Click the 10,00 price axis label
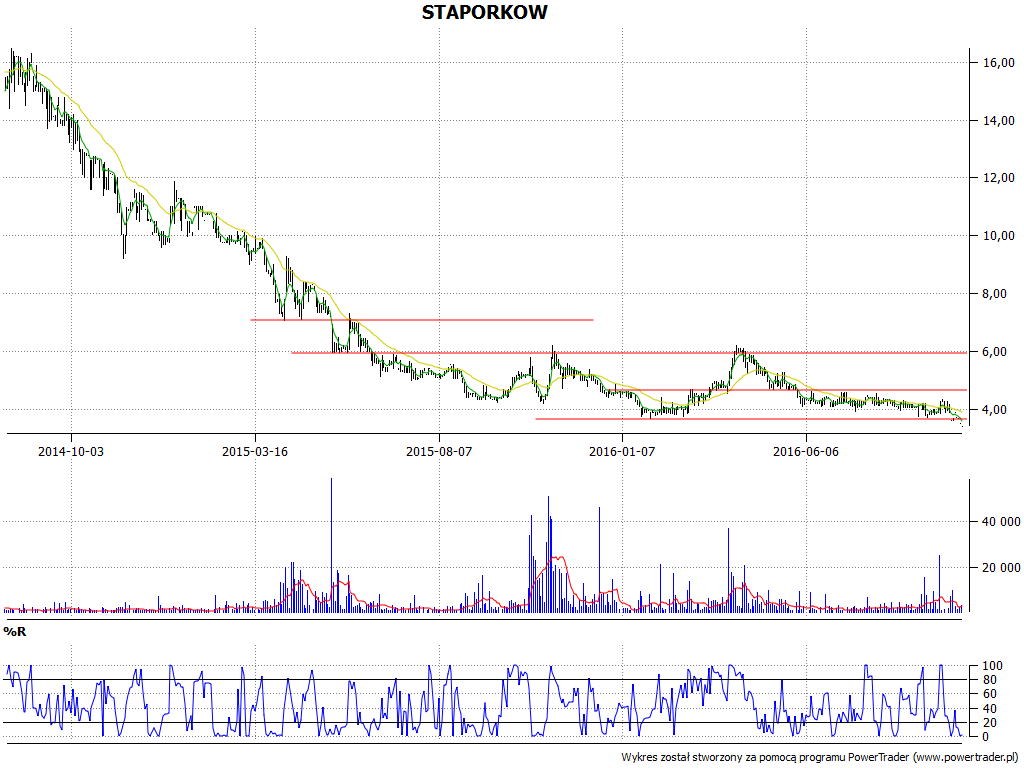This screenshot has width=1024, height=768. (x=999, y=236)
